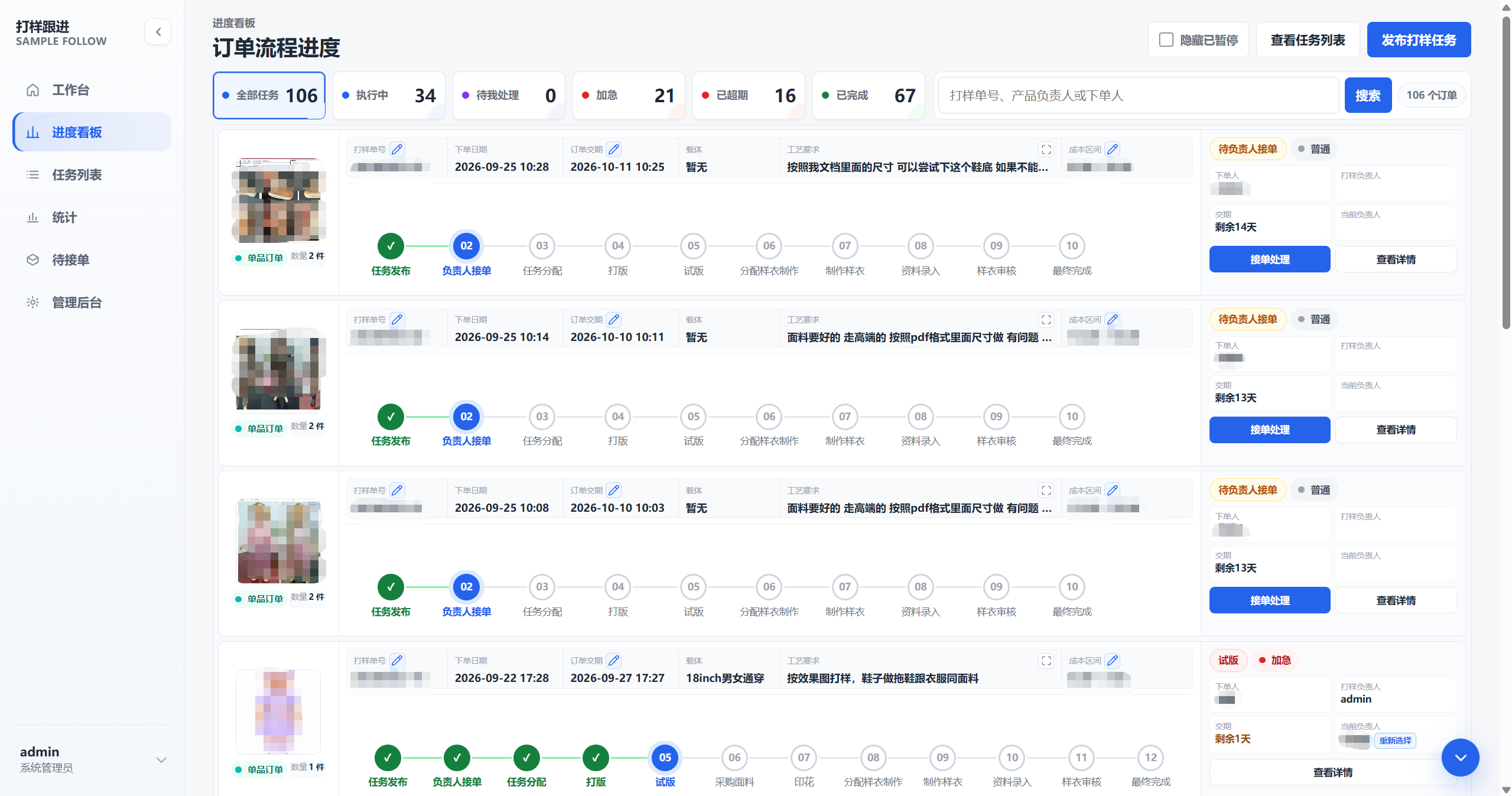Open 工作台 from the sidebar
Image resolution: width=1512 pixels, height=796 pixels.
tap(92, 90)
